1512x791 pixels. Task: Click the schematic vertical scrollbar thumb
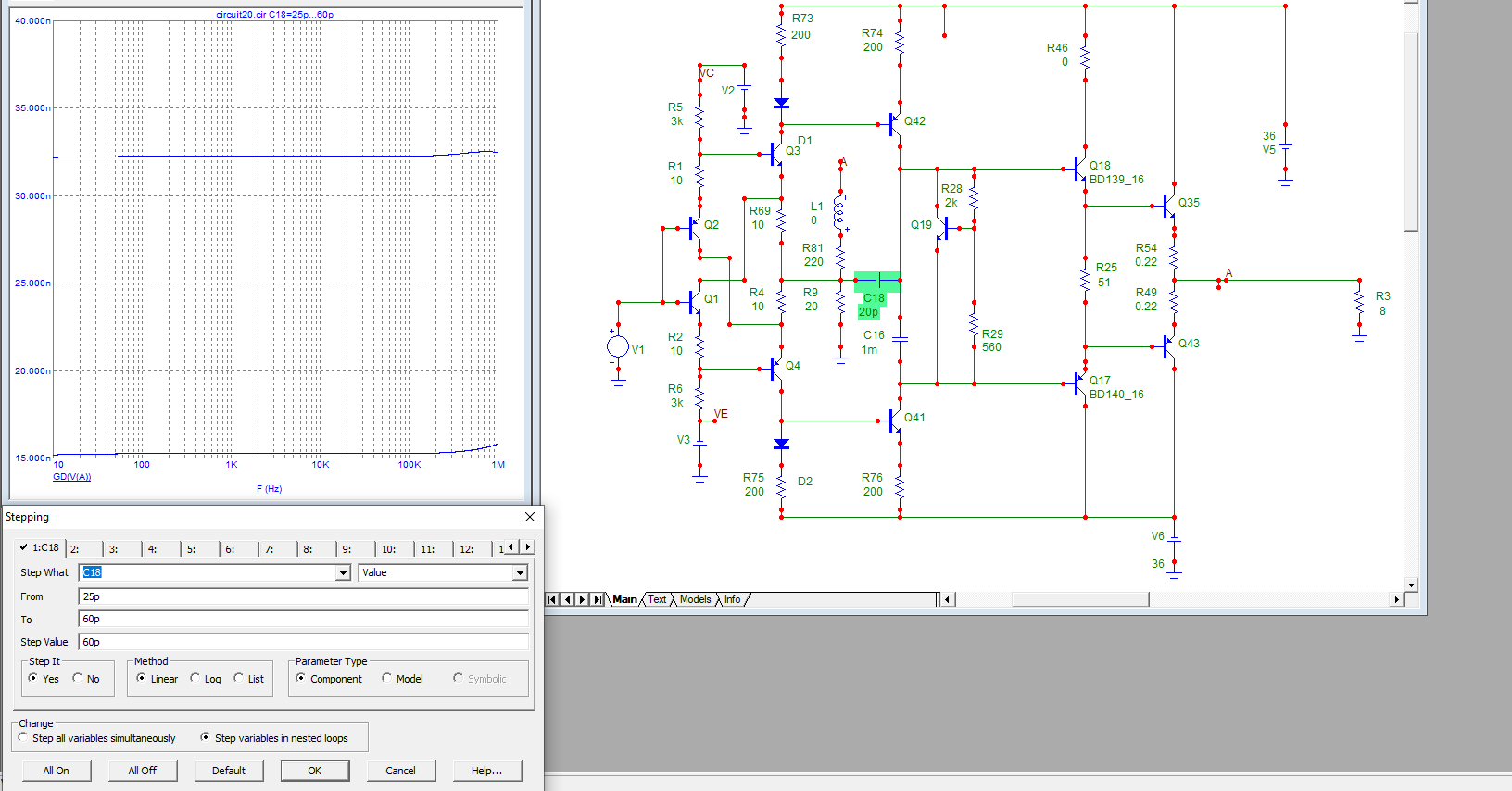point(1411,132)
